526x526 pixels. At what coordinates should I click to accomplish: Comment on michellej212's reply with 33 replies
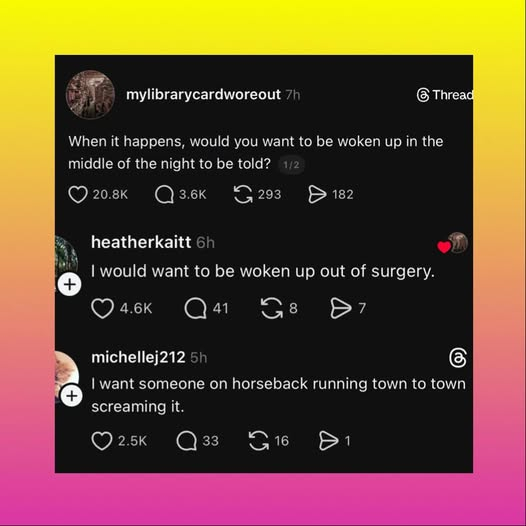point(187,441)
